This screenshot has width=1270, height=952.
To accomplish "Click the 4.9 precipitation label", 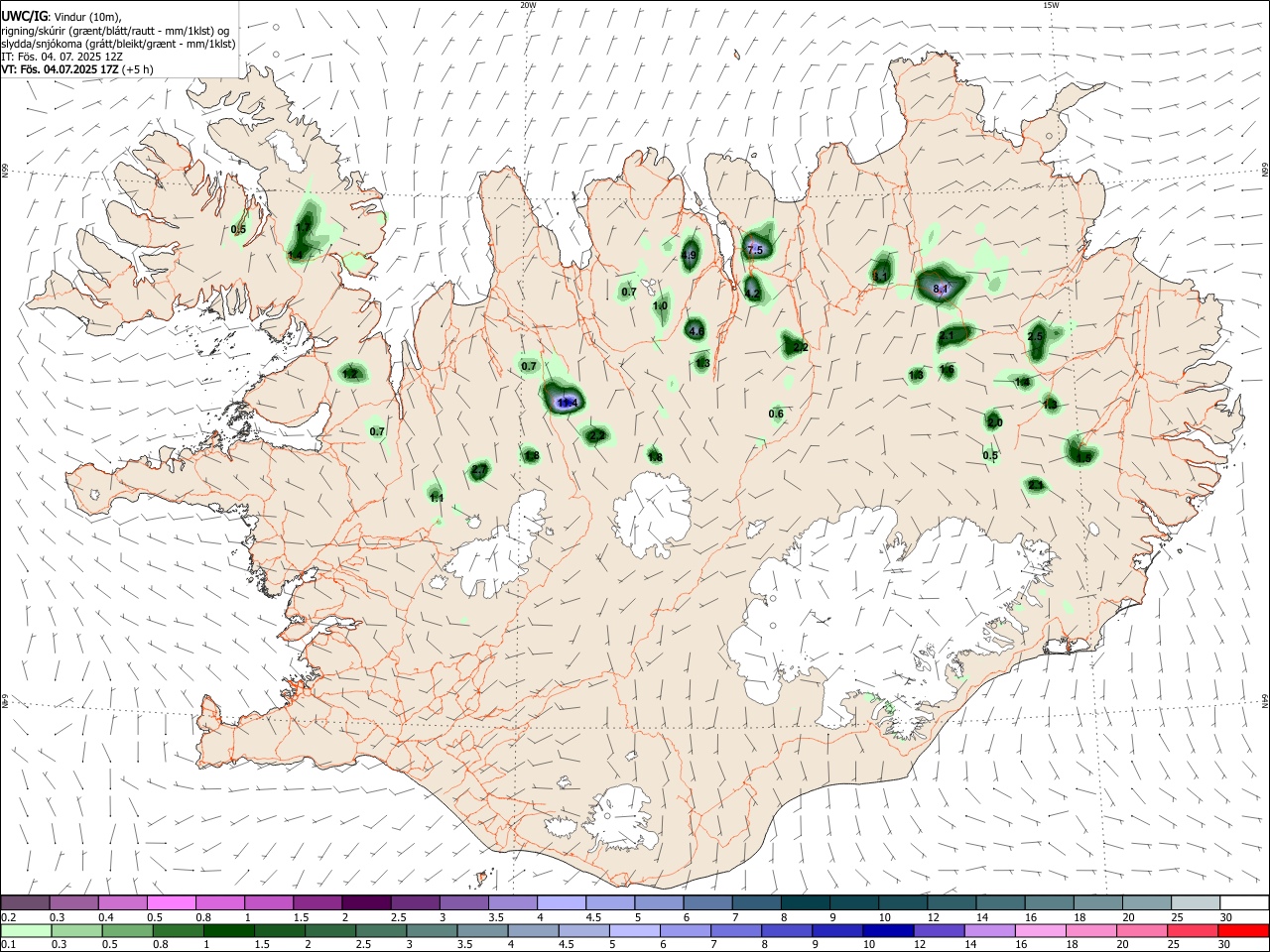I will coord(690,256).
